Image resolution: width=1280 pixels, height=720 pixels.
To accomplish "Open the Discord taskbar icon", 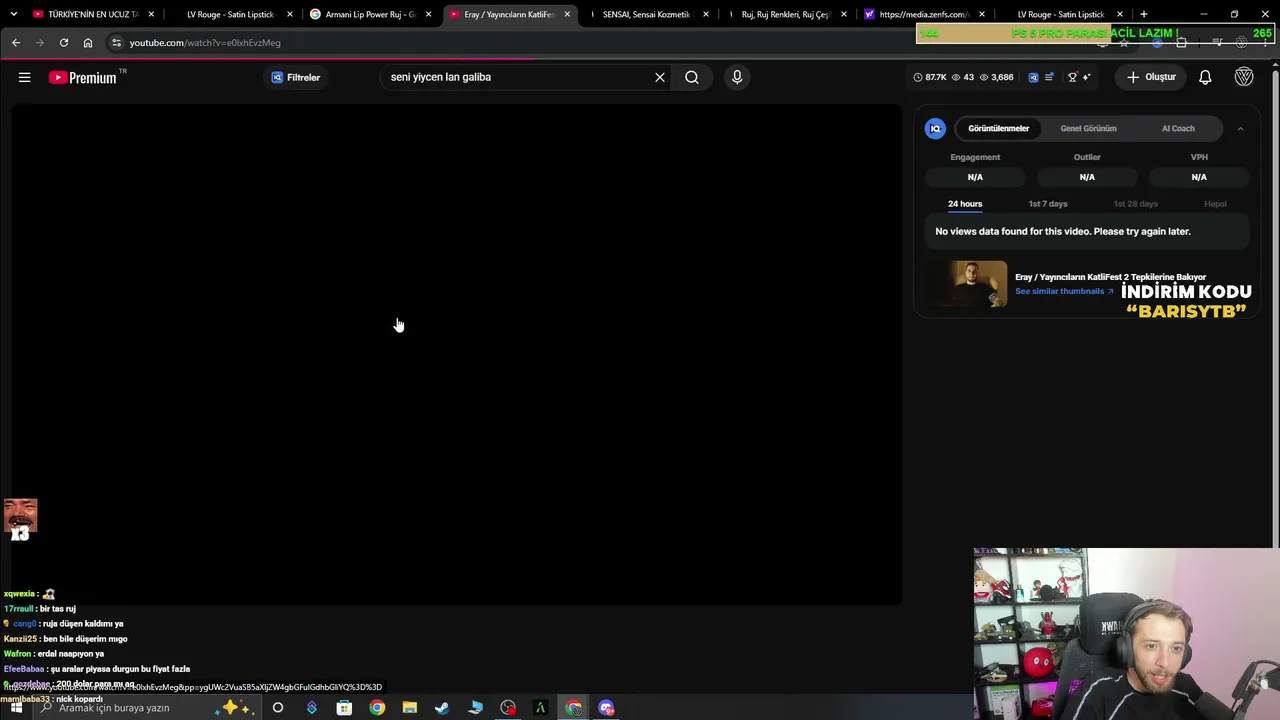I will click(x=606, y=708).
